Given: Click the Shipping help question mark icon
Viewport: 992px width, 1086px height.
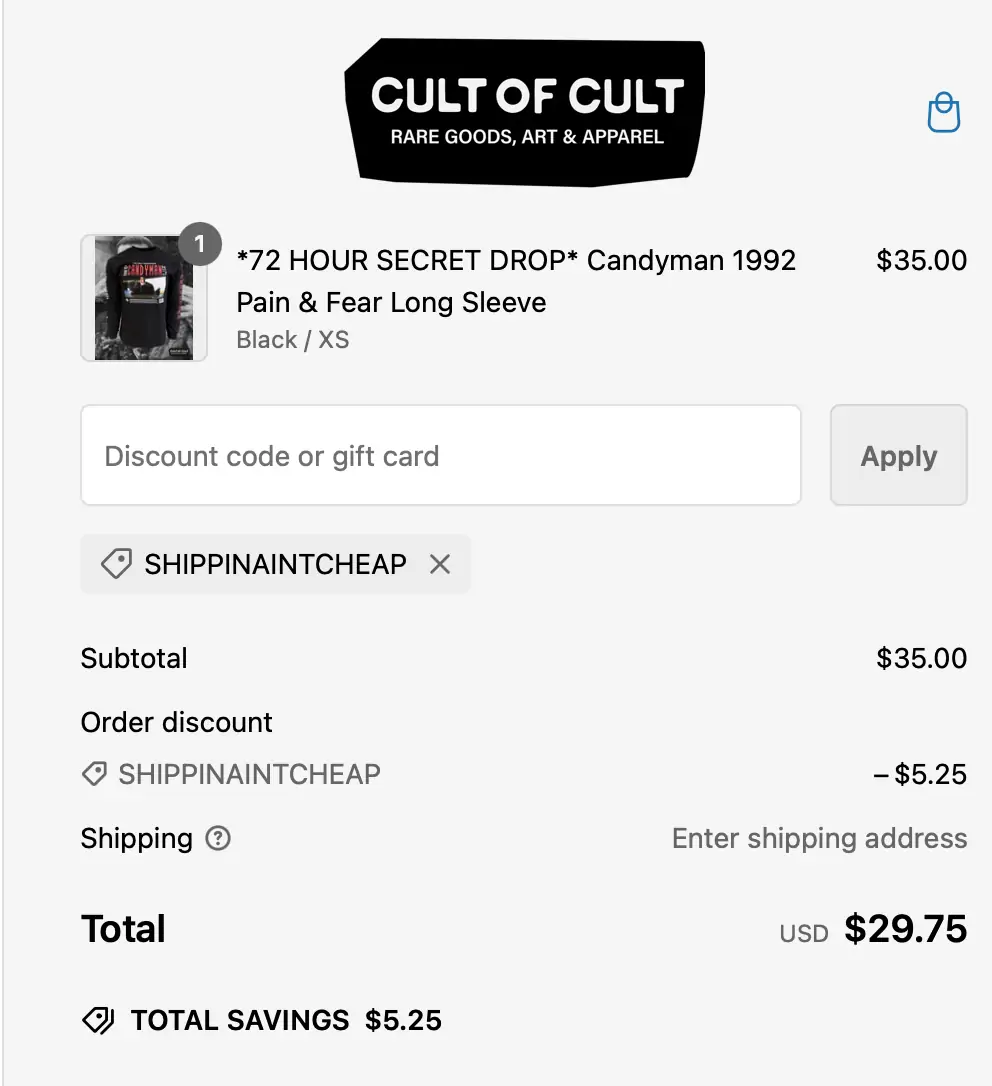Looking at the screenshot, I should point(218,838).
